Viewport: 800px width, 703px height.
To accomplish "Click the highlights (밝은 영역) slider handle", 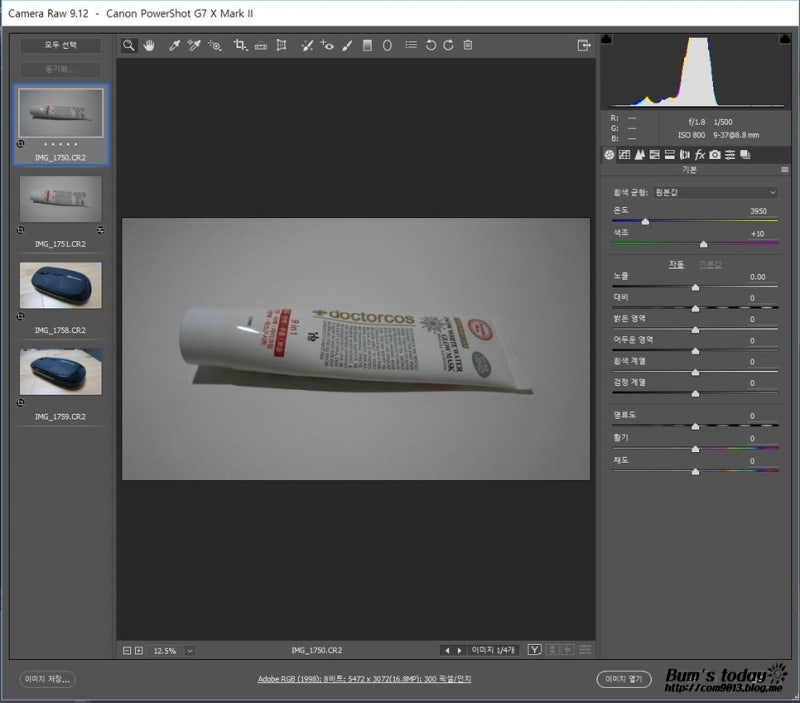I will (x=695, y=330).
